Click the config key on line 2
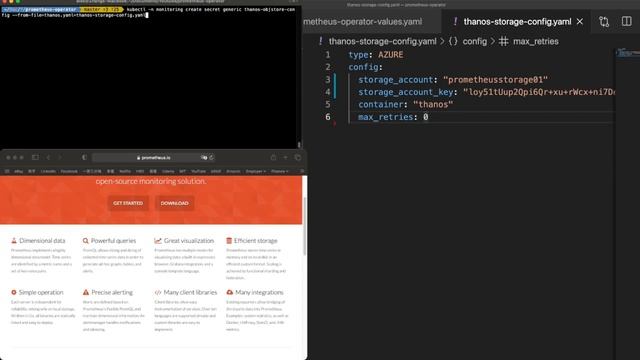 point(363,67)
